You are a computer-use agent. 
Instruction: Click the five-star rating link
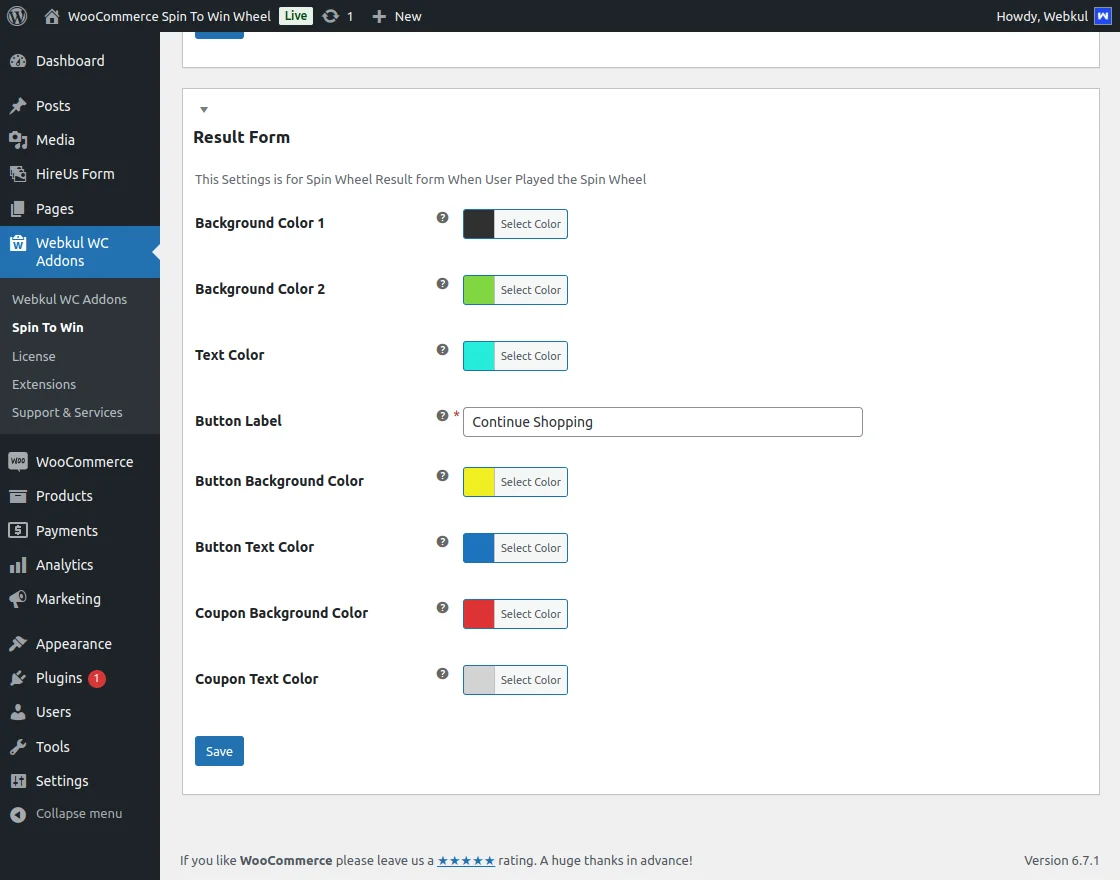click(x=466, y=860)
